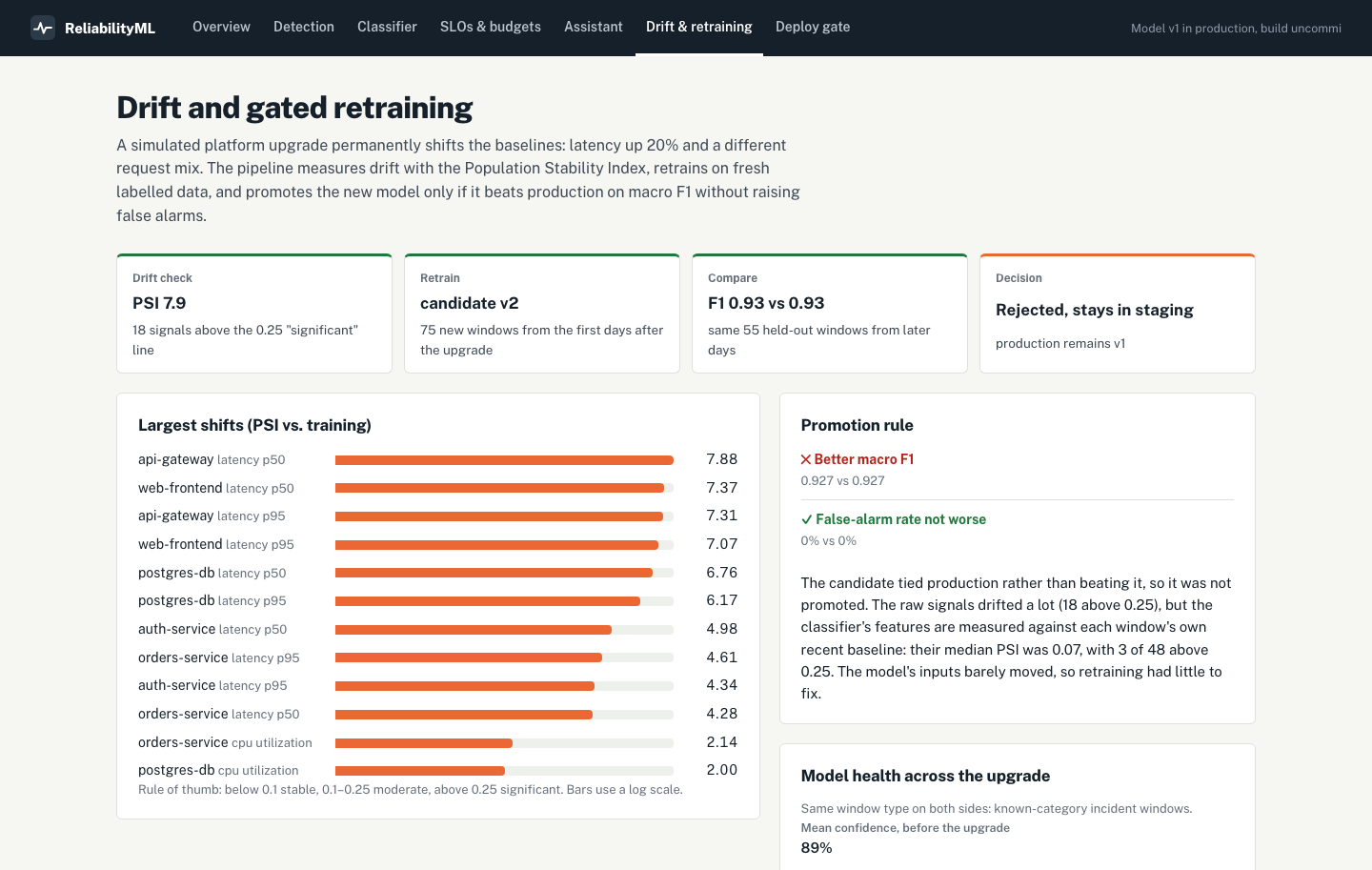The height and width of the screenshot is (870, 1372).
Task: Click the ReliabilityML pulse logo icon
Action: [43, 28]
